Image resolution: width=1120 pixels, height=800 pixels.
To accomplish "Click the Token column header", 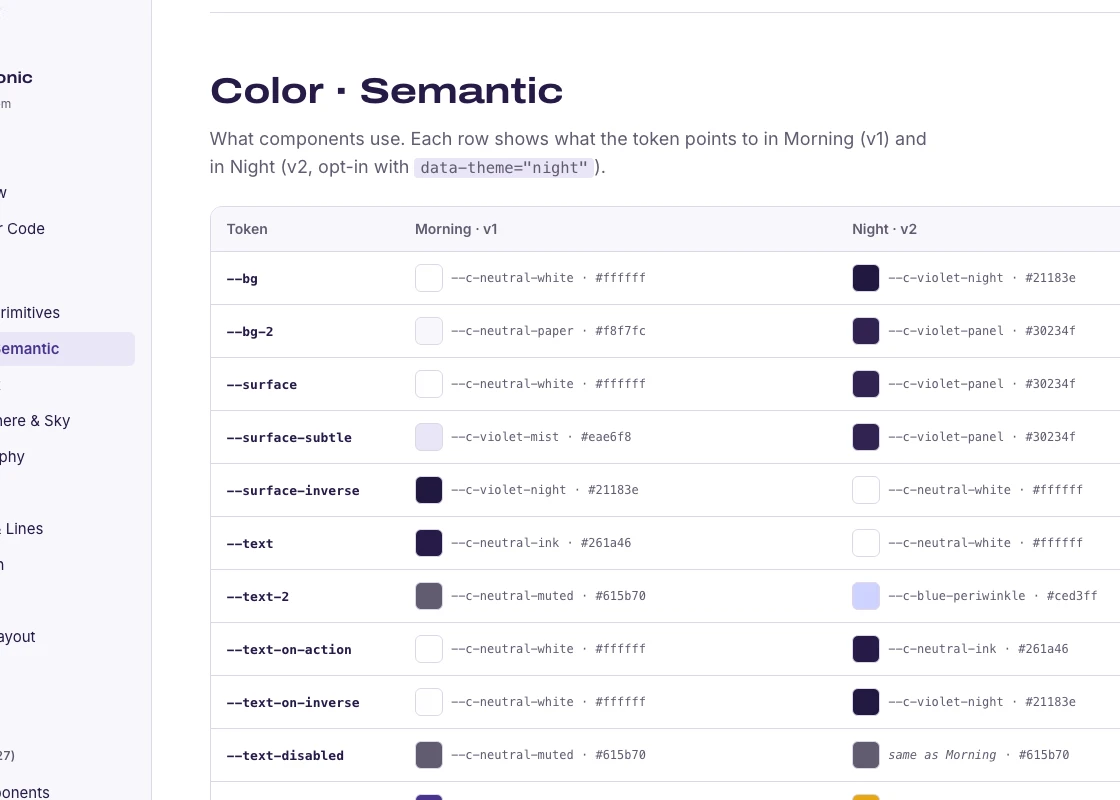I will 247,229.
